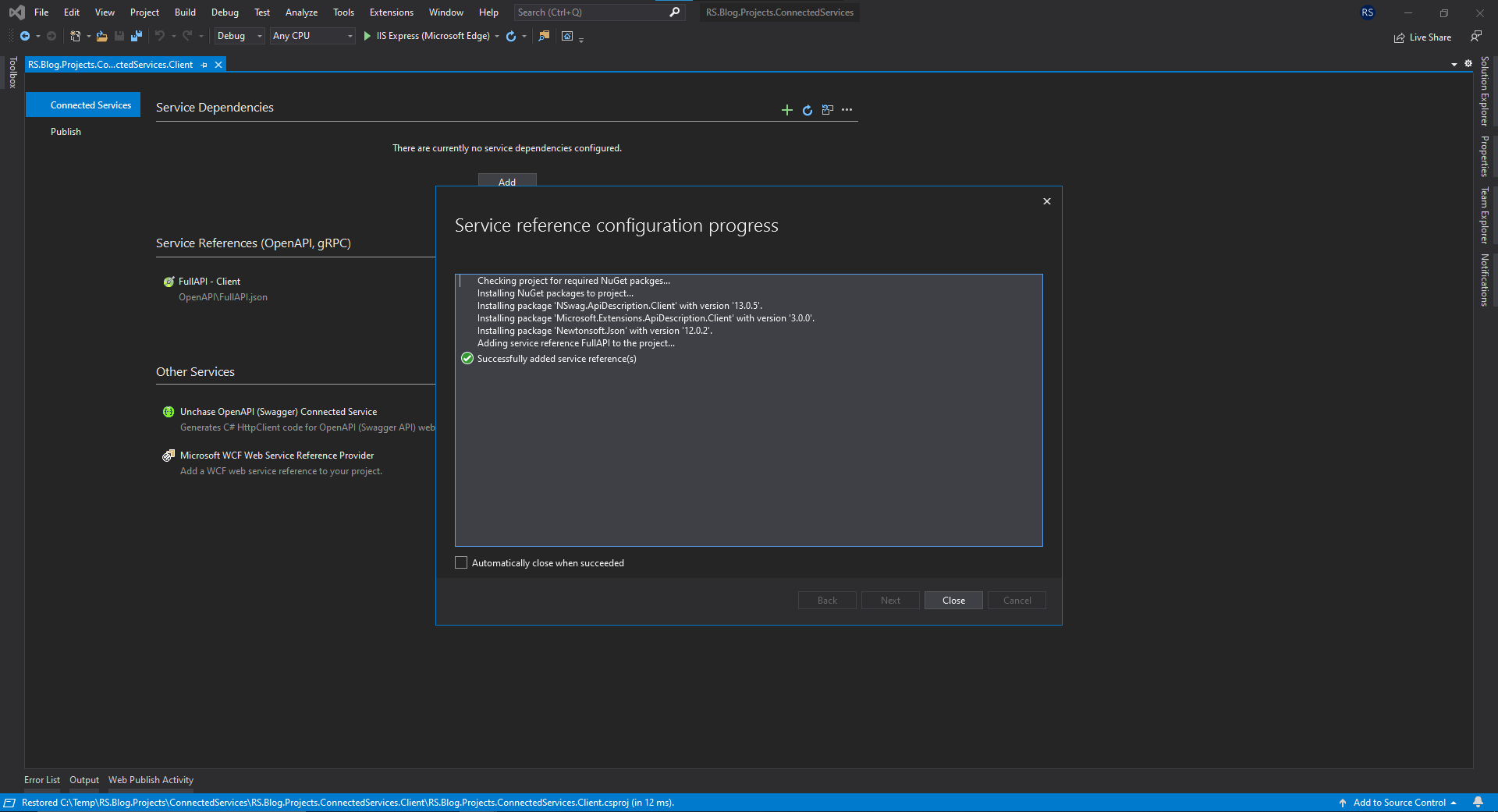The image size is (1498, 812).
Task: Select the Connected Services side tab
Action: pos(83,105)
